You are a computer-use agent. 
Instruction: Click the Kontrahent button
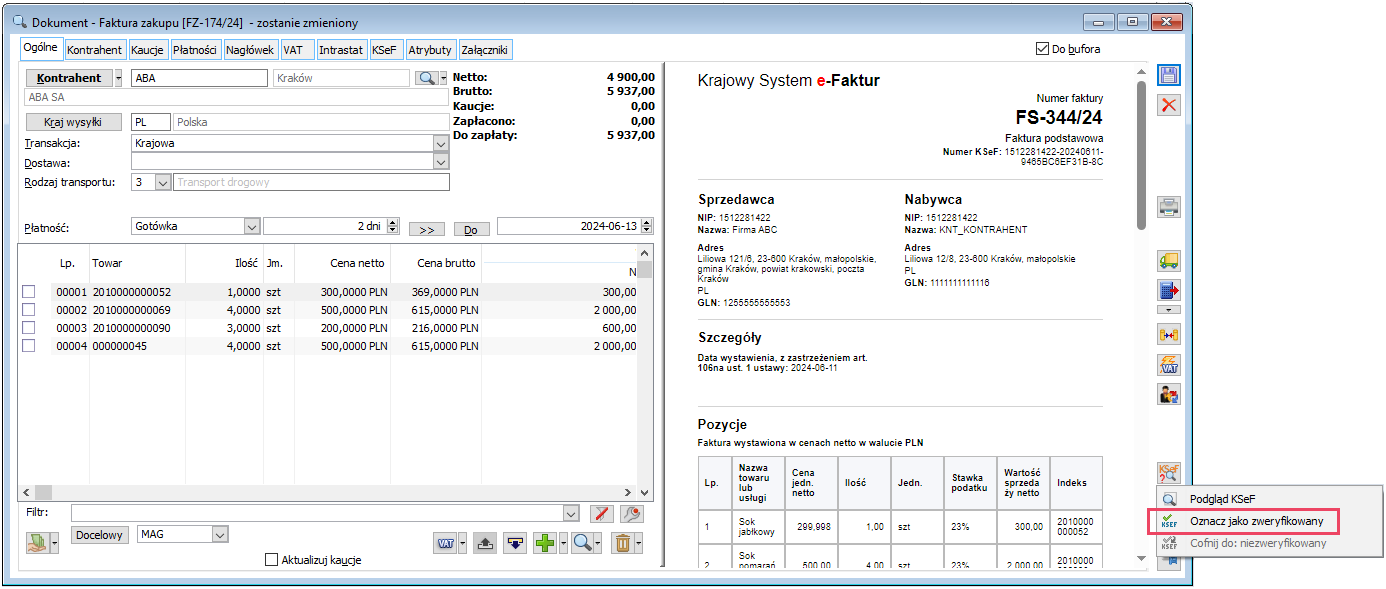(69, 78)
